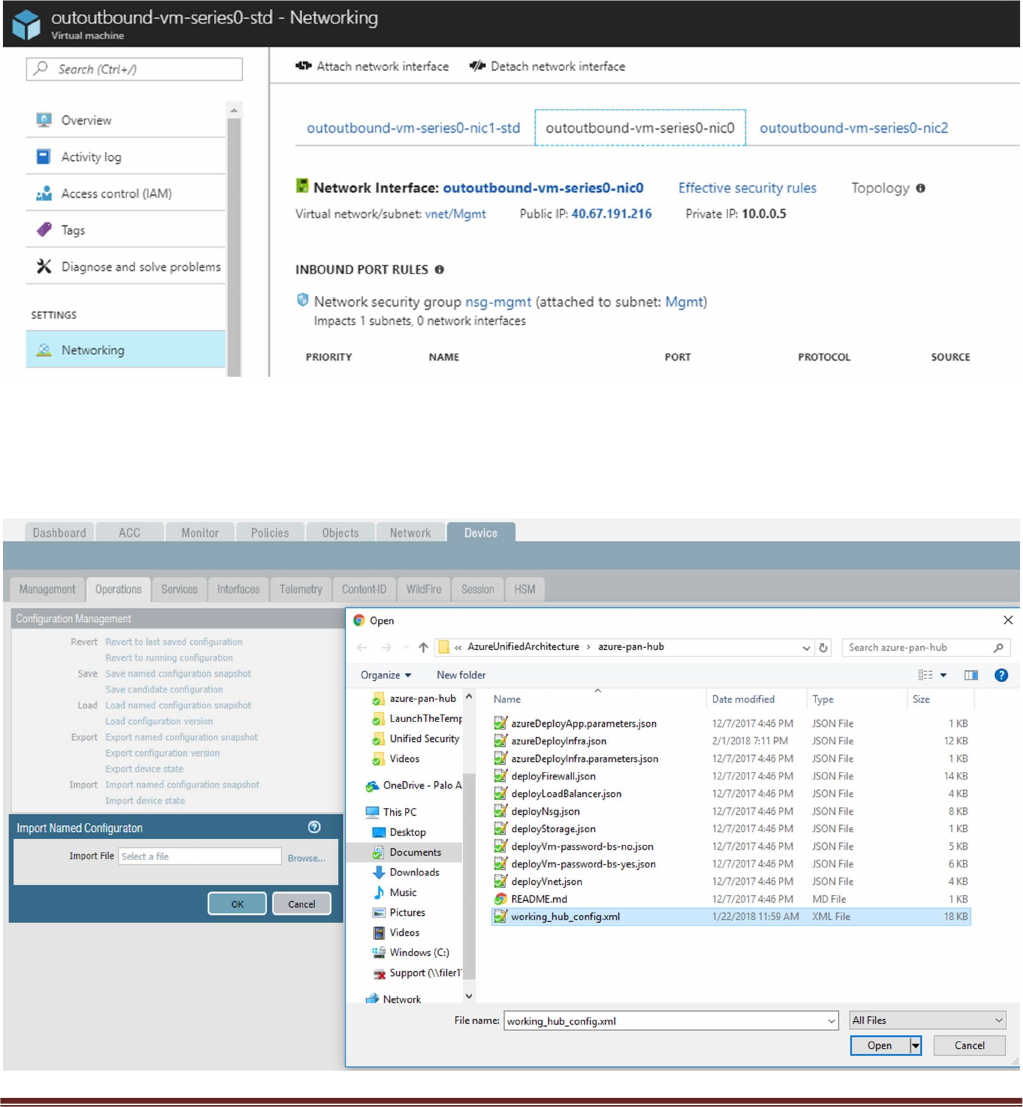
Task: Click Browse... in import dialog
Action: click(x=306, y=858)
